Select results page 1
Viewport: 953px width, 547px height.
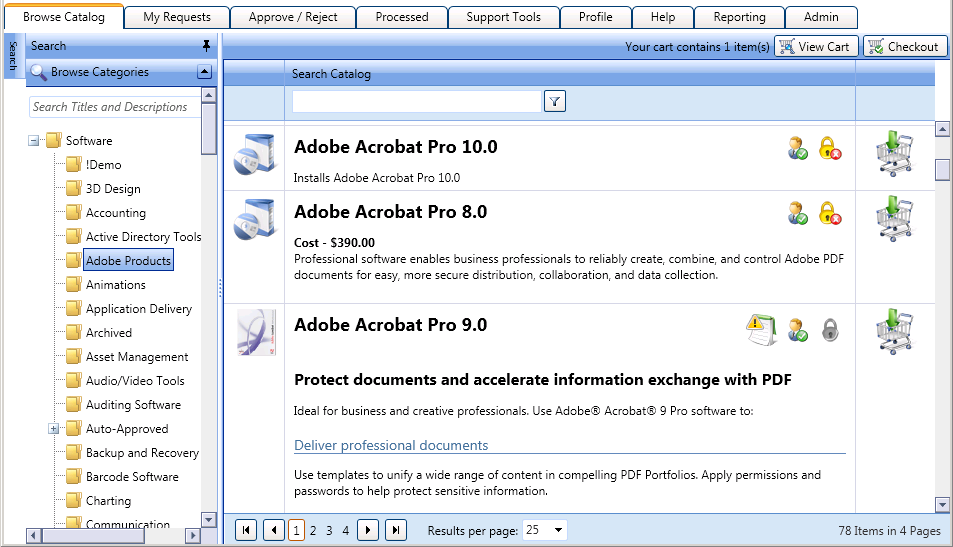296,531
